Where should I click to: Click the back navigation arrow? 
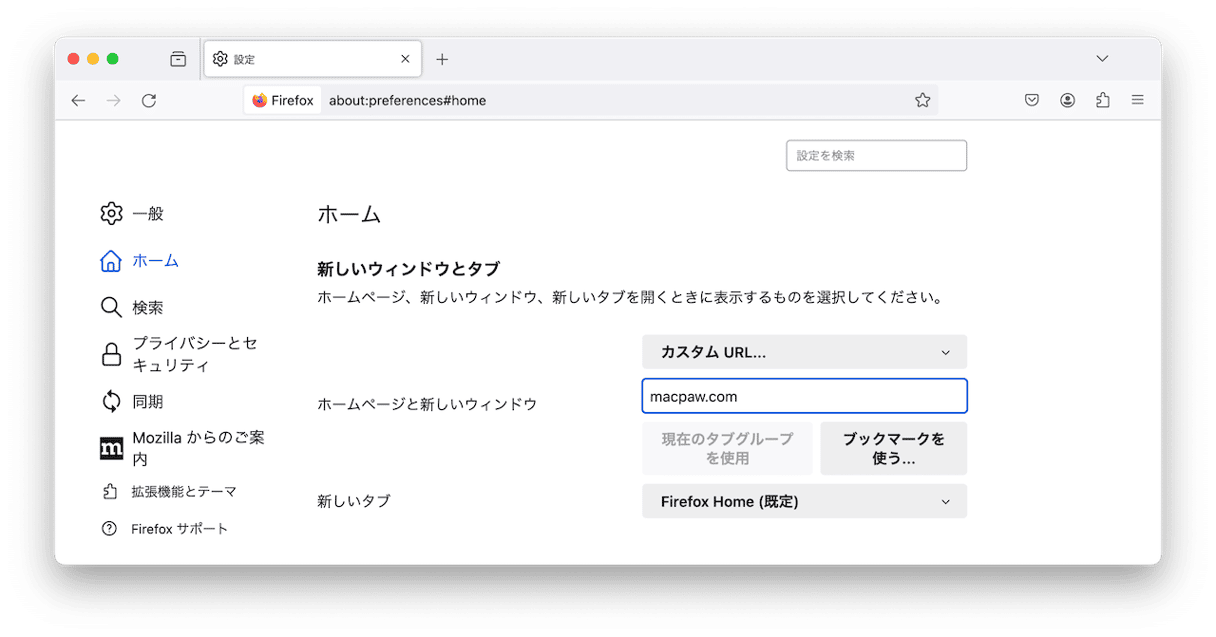[x=79, y=100]
